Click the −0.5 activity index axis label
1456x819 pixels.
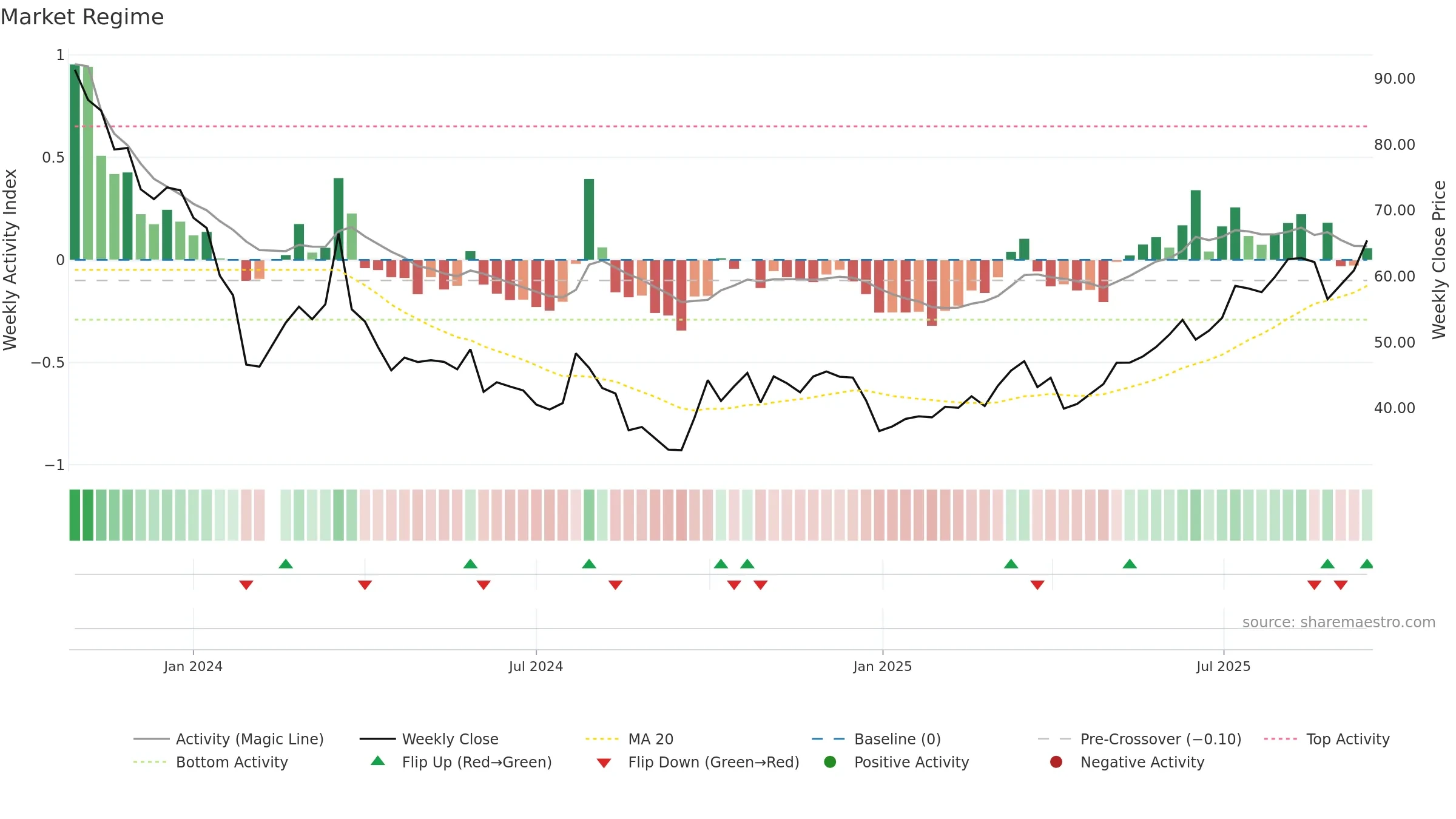(47, 362)
